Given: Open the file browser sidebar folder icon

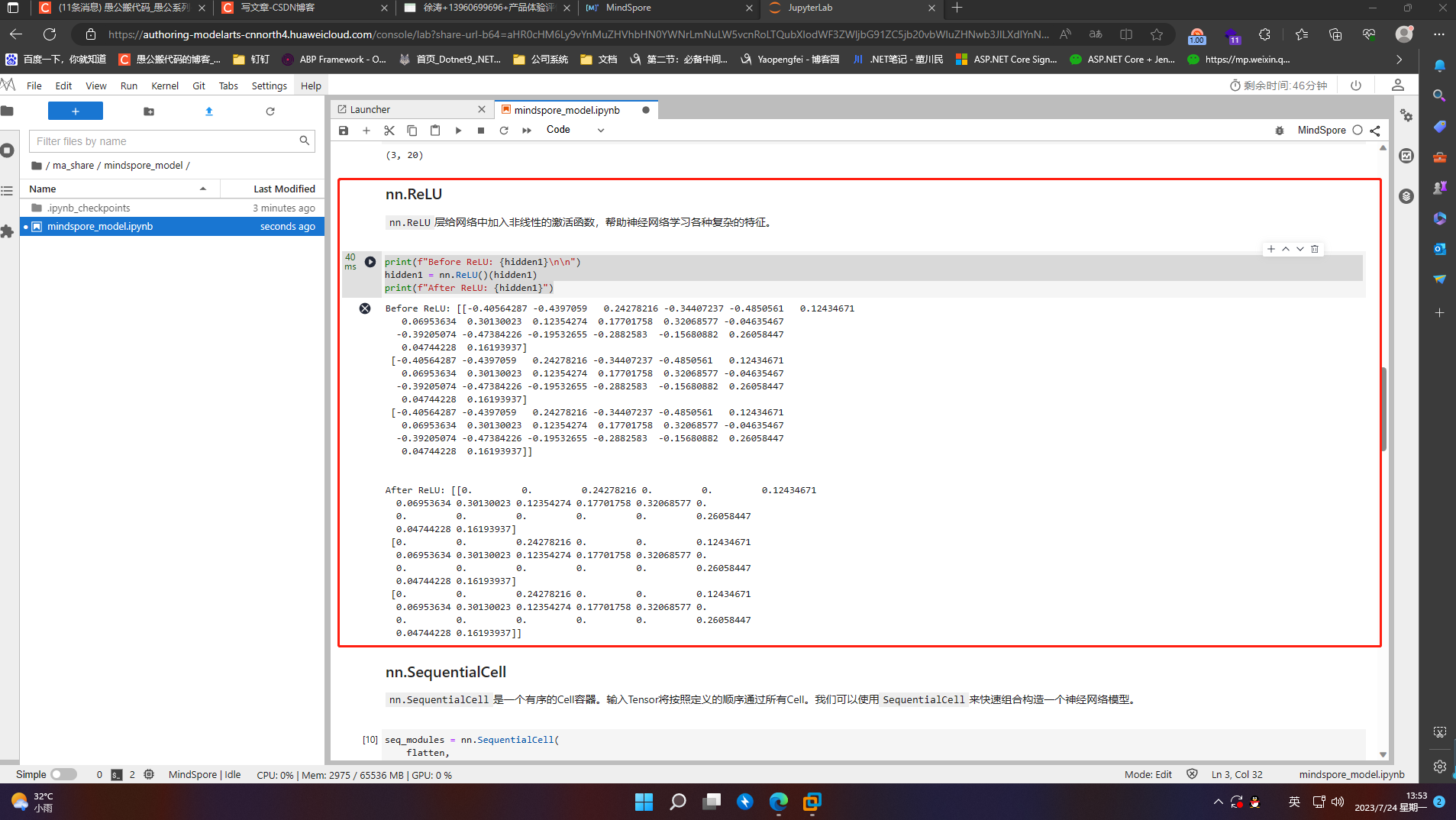Looking at the screenshot, I should point(8,111).
